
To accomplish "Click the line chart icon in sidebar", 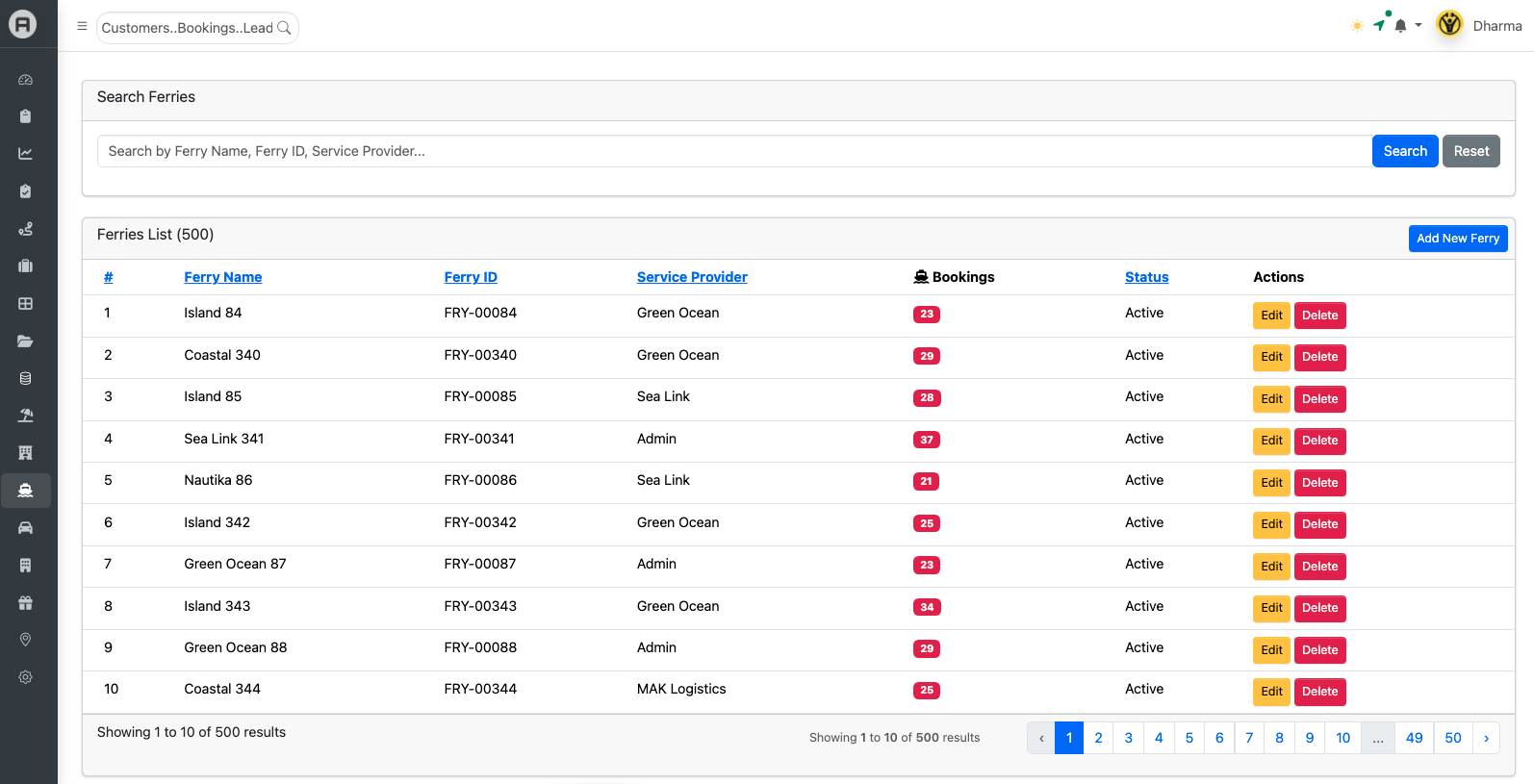I will coord(26,154).
